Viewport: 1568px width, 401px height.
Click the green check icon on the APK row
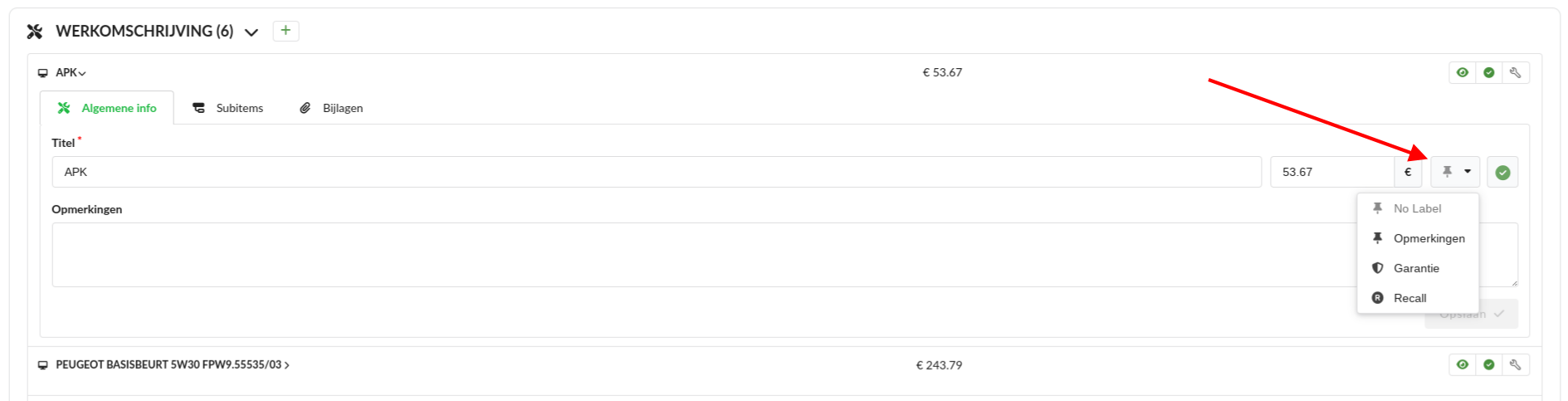click(x=1489, y=73)
